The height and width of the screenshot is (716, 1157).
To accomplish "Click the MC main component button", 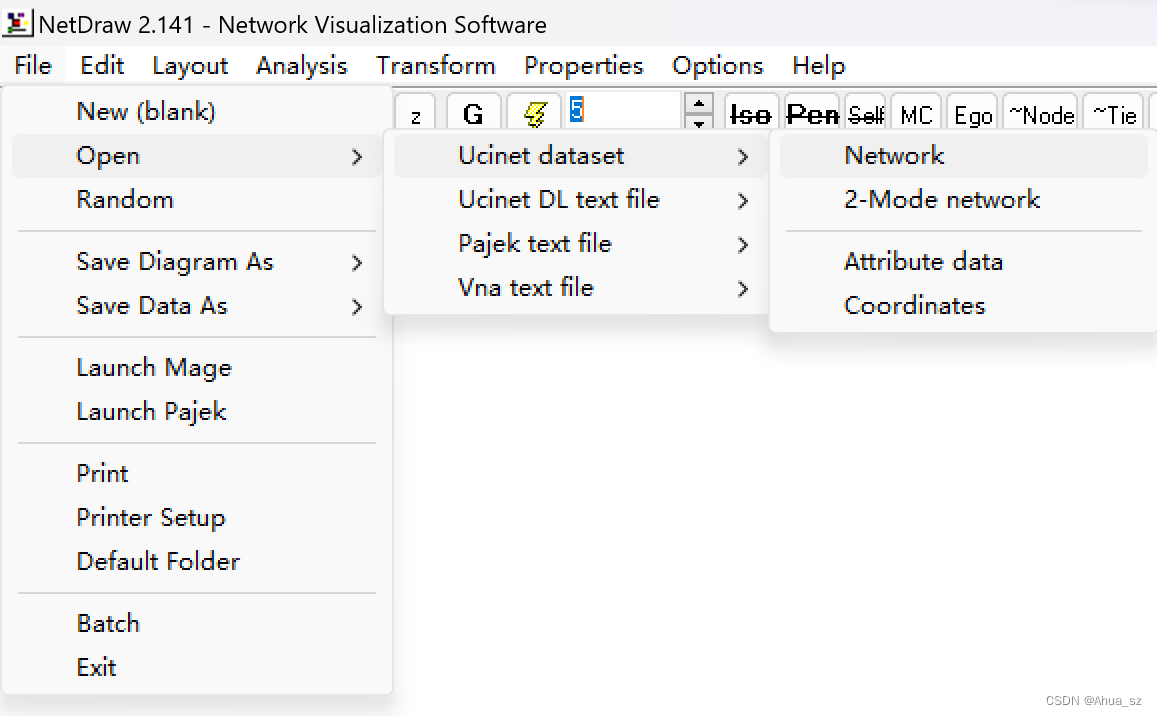I will tap(916, 114).
